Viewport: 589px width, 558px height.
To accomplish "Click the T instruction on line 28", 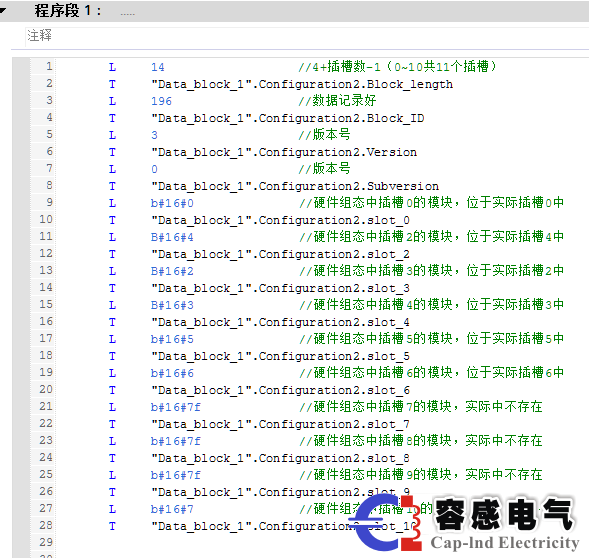I will 112,526.
